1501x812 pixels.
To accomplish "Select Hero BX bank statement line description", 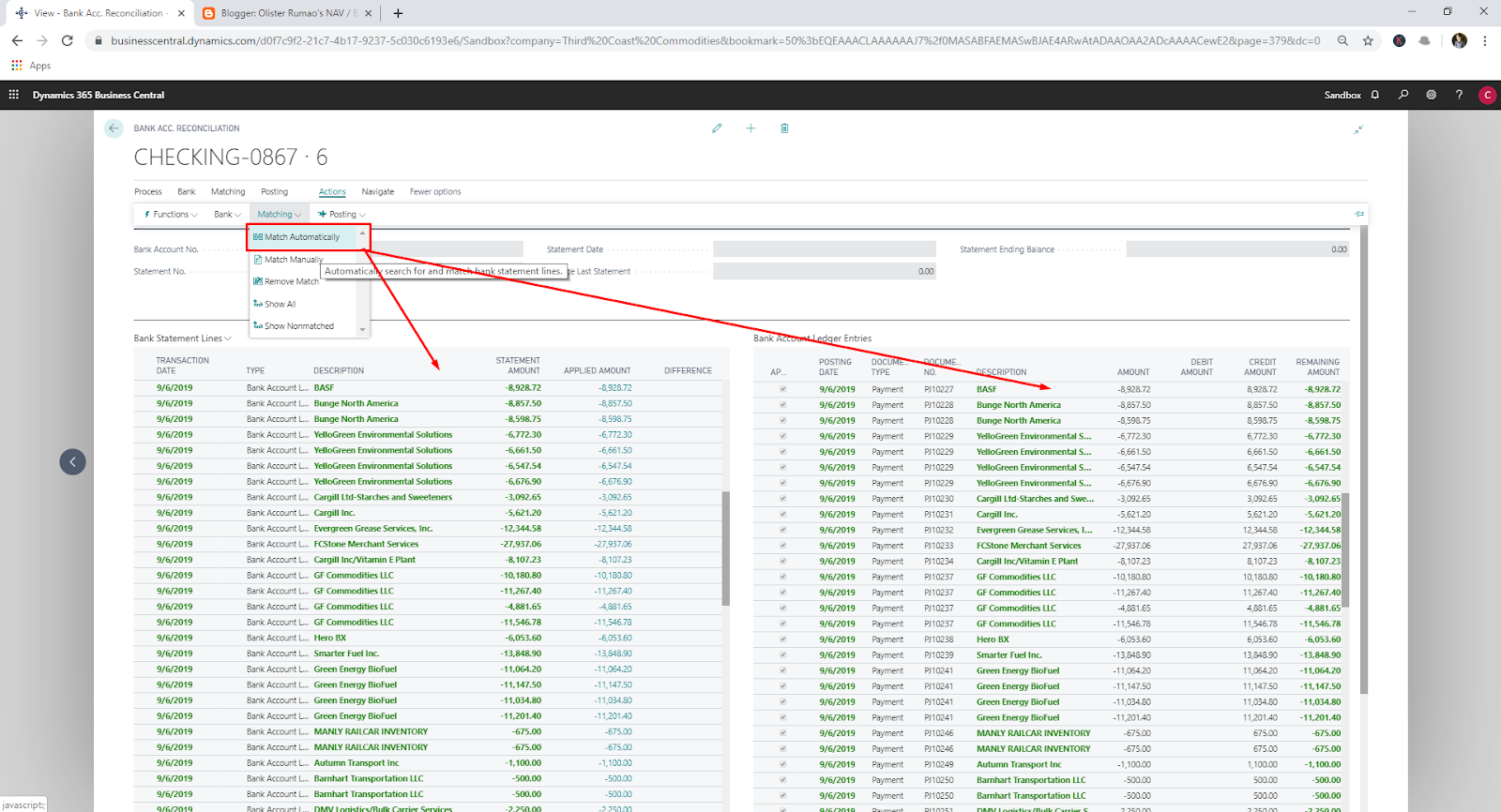I will coord(330,638).
